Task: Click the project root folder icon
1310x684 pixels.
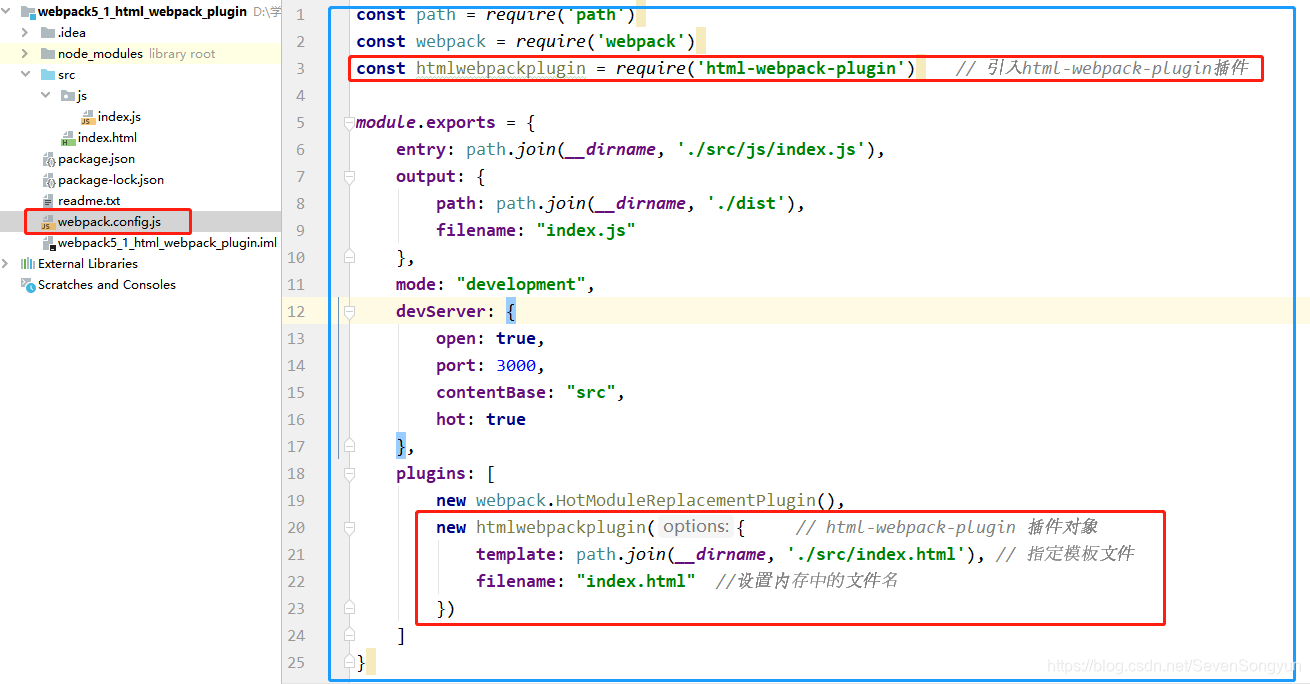Action: click(27, 12)
